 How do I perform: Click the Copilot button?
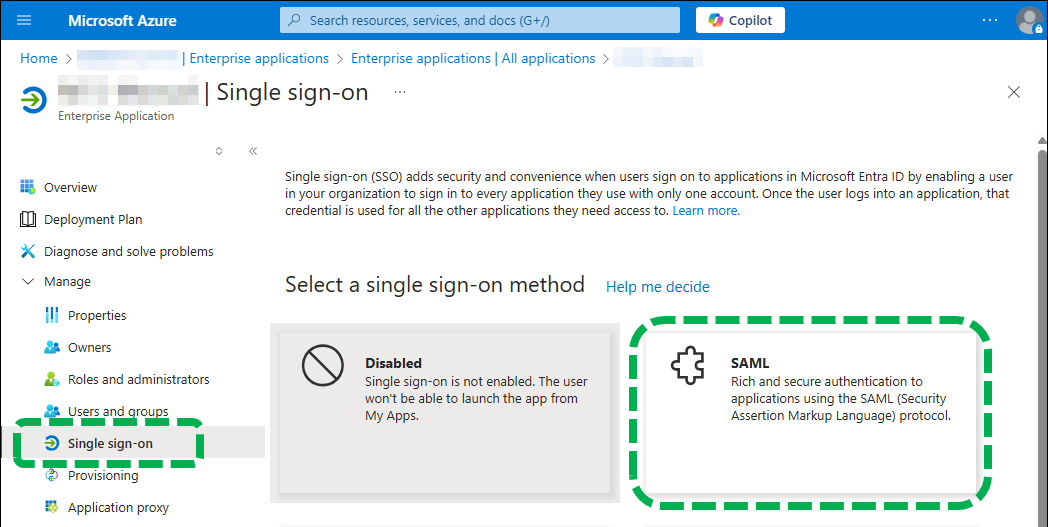point(740,20)
